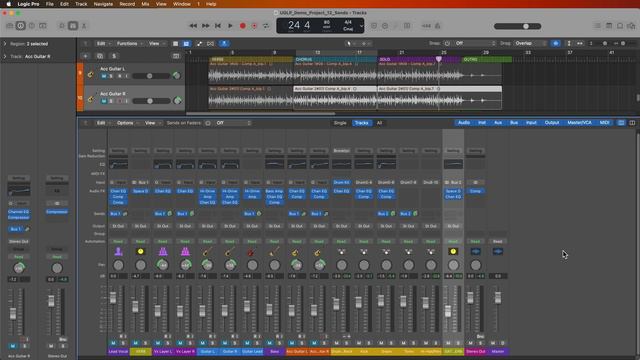
Task: Show automation in tracks area
Action: point(199,43)
